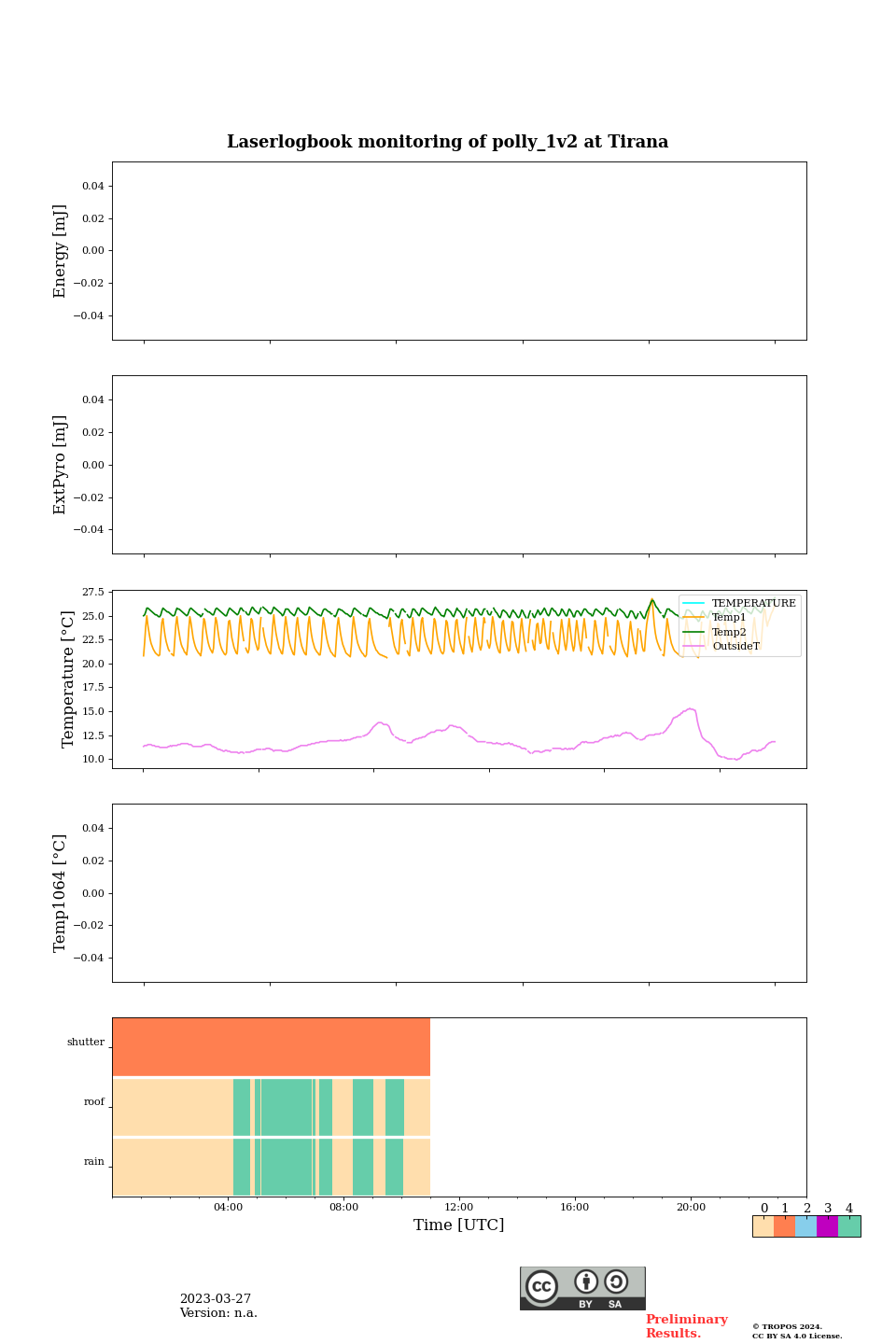896x1344 pixels.
Task: Select the light blue swatch labeled 2
Action: pyautogui.click(x=806, y=1226)
